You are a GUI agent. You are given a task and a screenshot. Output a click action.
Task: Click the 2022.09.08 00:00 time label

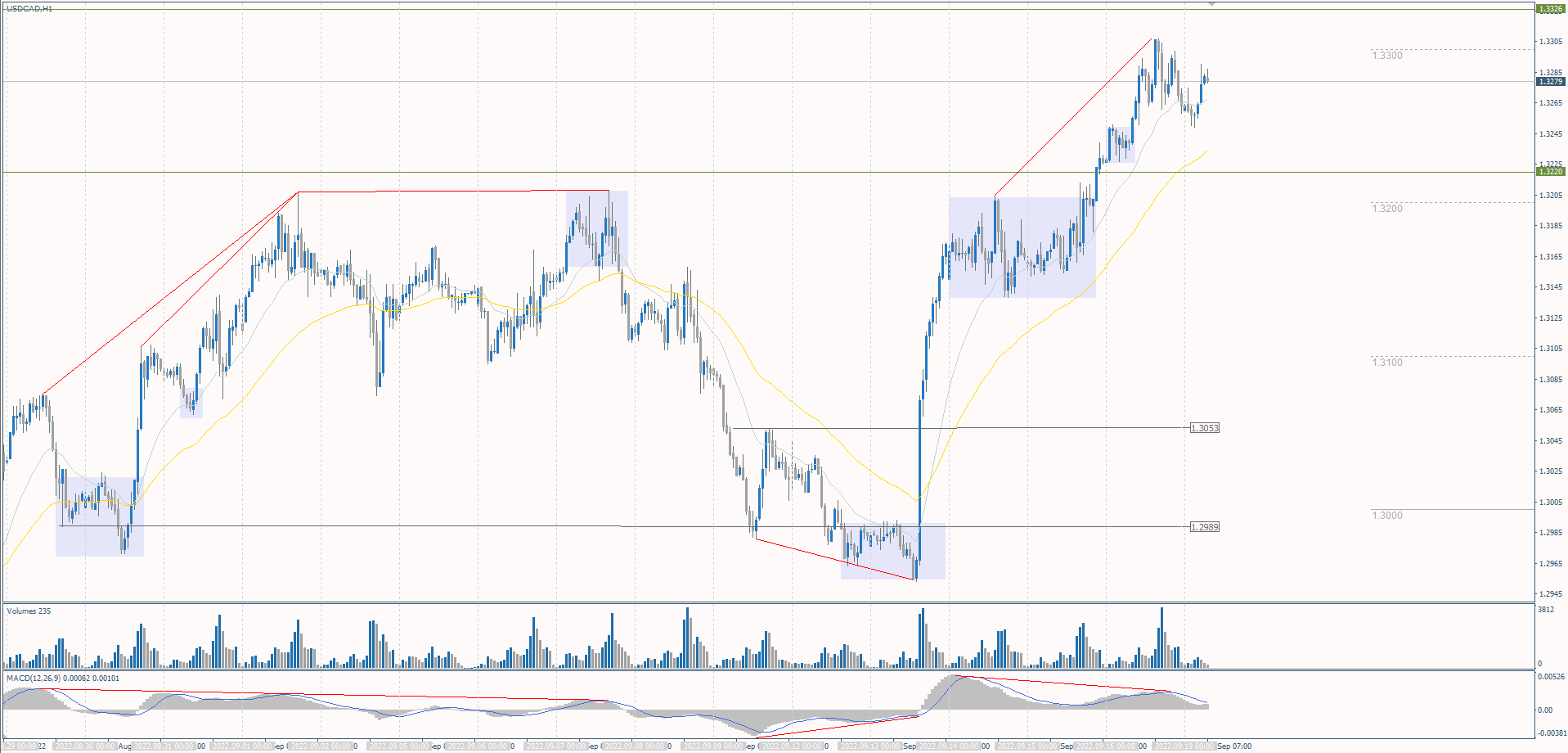point(636,746)
